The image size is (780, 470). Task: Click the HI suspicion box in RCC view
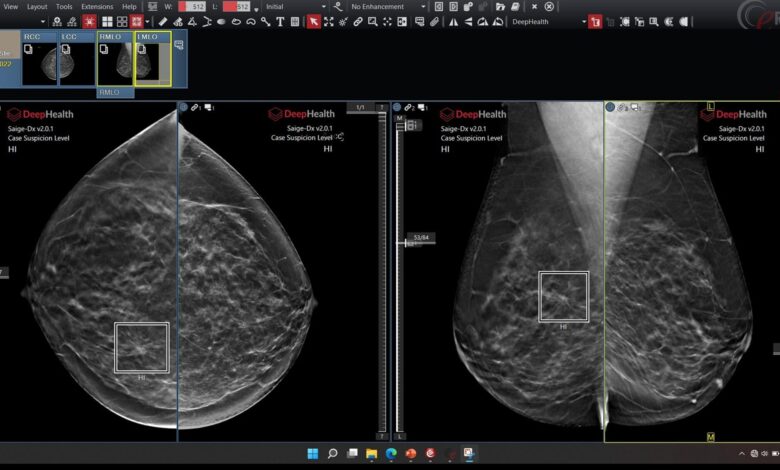pyautogui.click(x=142, y=348)
